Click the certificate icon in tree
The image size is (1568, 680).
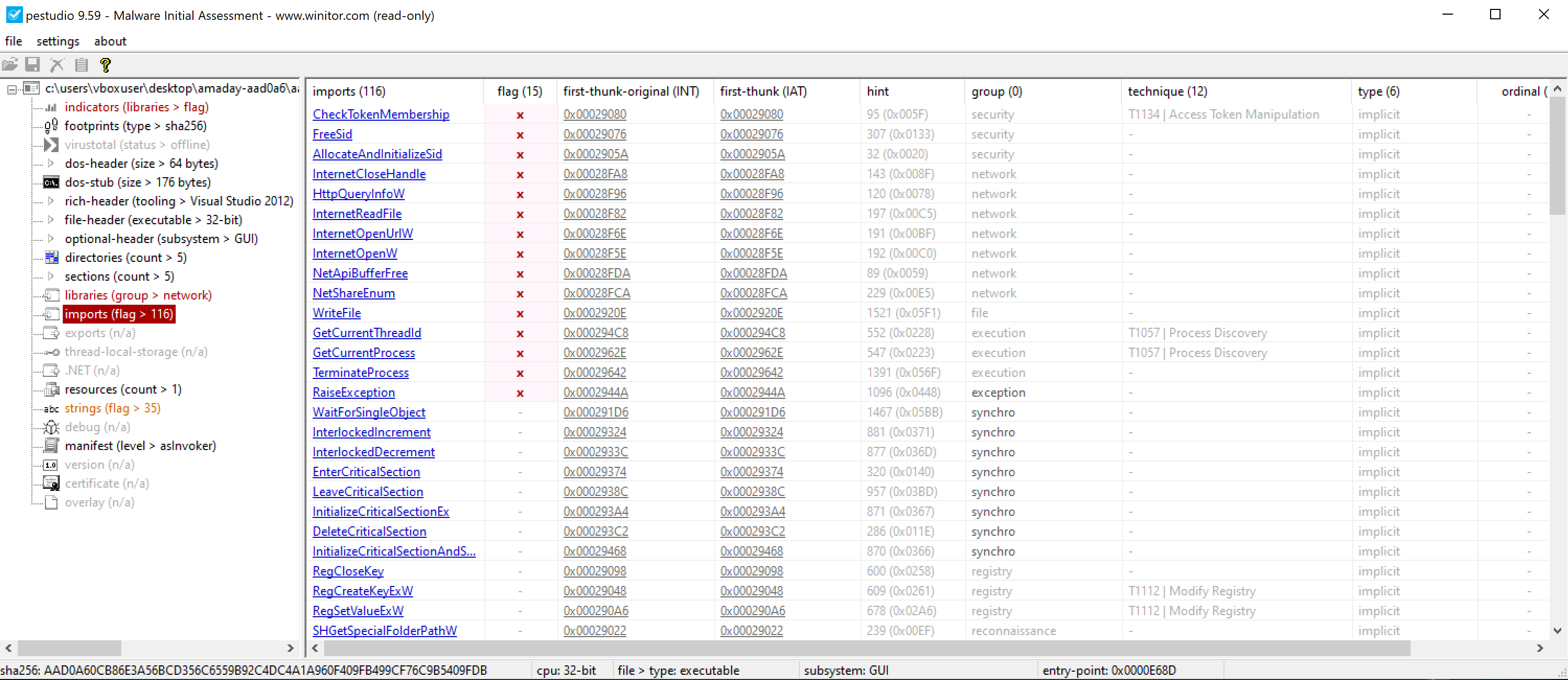point(51,483)
